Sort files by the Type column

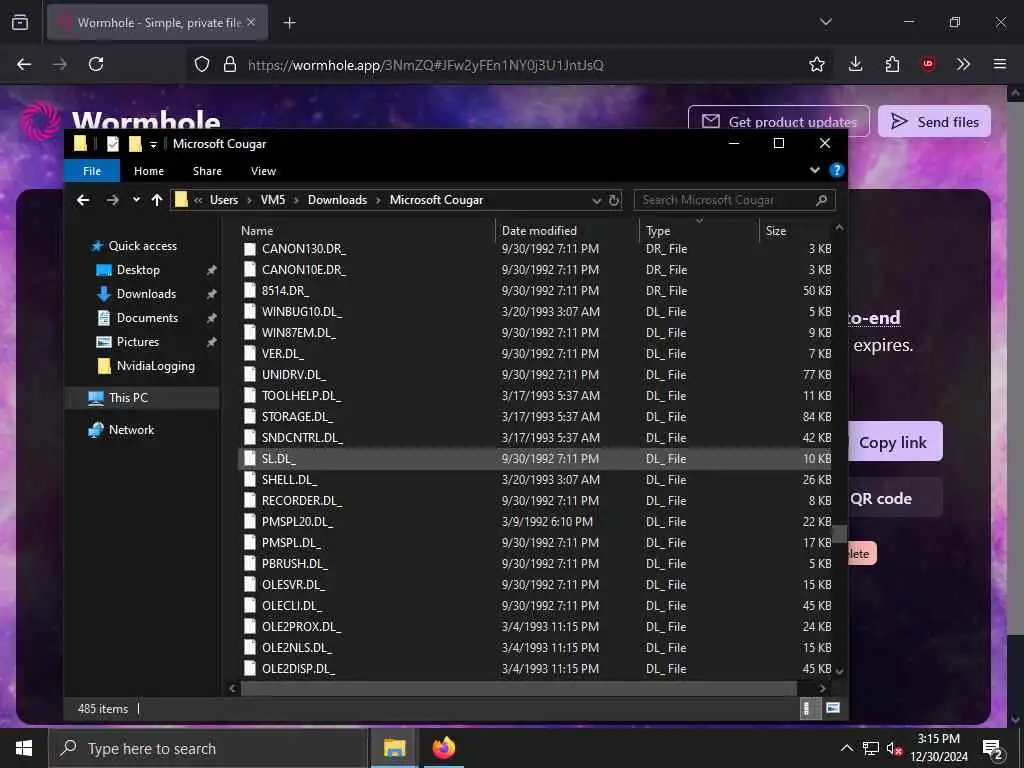click(699, 231)
